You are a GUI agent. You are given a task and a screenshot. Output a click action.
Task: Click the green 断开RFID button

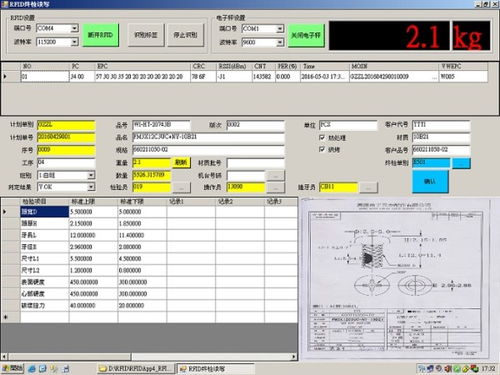pos(100,35)
